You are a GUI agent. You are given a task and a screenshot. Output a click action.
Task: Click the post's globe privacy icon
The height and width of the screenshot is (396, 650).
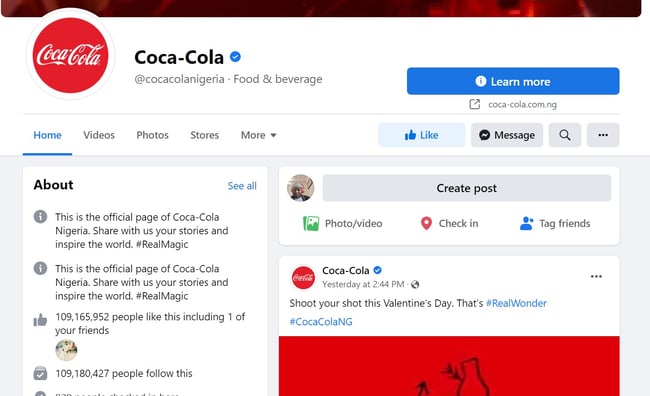(415, 284)
